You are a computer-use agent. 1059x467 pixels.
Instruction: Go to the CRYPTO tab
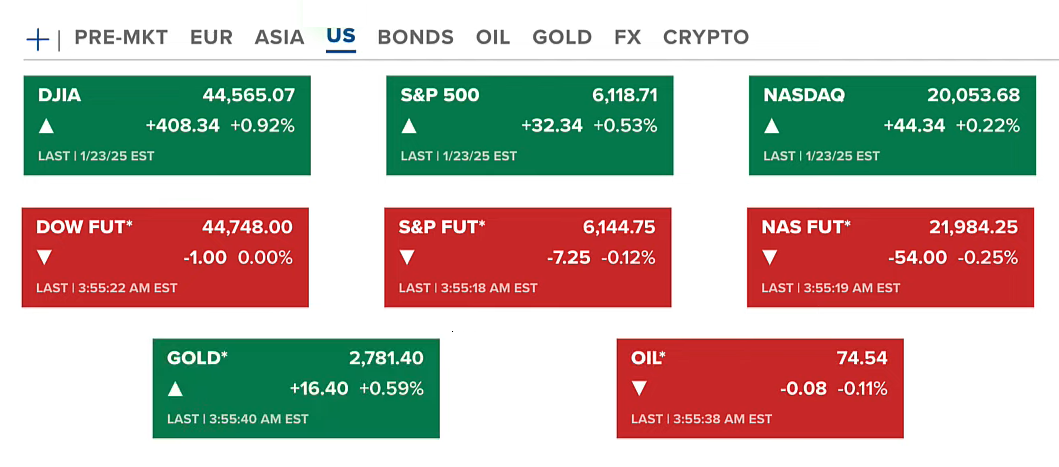click(705, 38)
